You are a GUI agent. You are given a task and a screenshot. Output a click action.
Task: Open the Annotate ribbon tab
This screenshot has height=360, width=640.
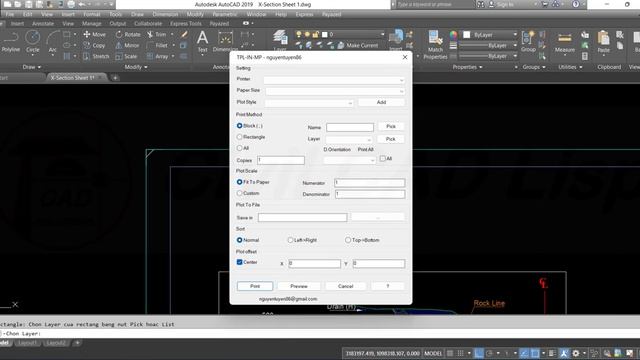43,24
